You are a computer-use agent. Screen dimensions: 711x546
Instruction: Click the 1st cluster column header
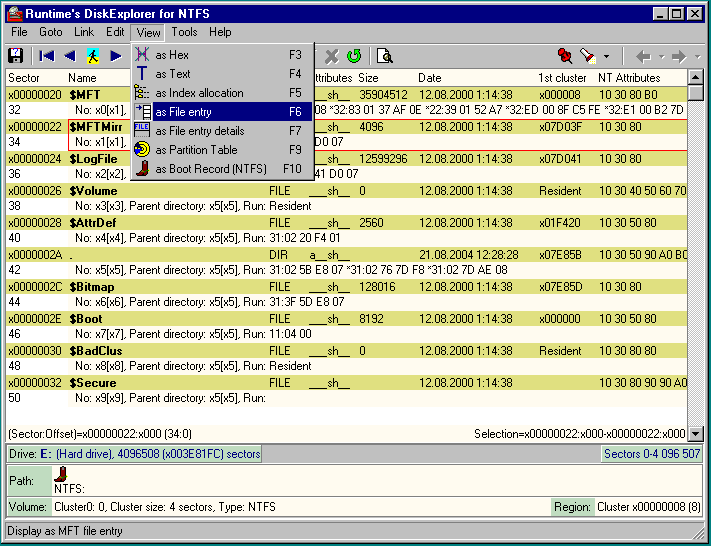(562, 78)
